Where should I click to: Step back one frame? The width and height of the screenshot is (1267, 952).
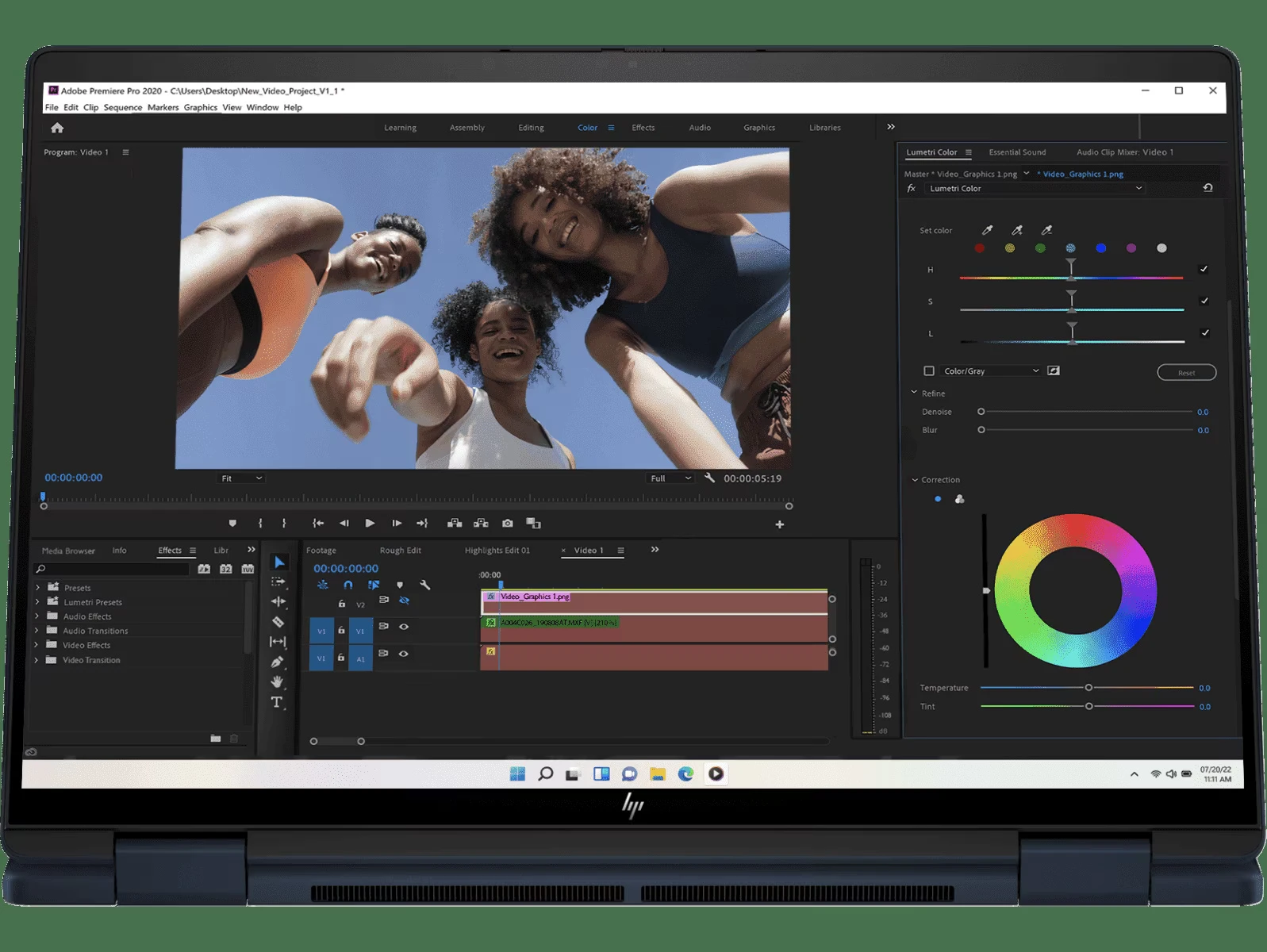click(x=344, y=524)
